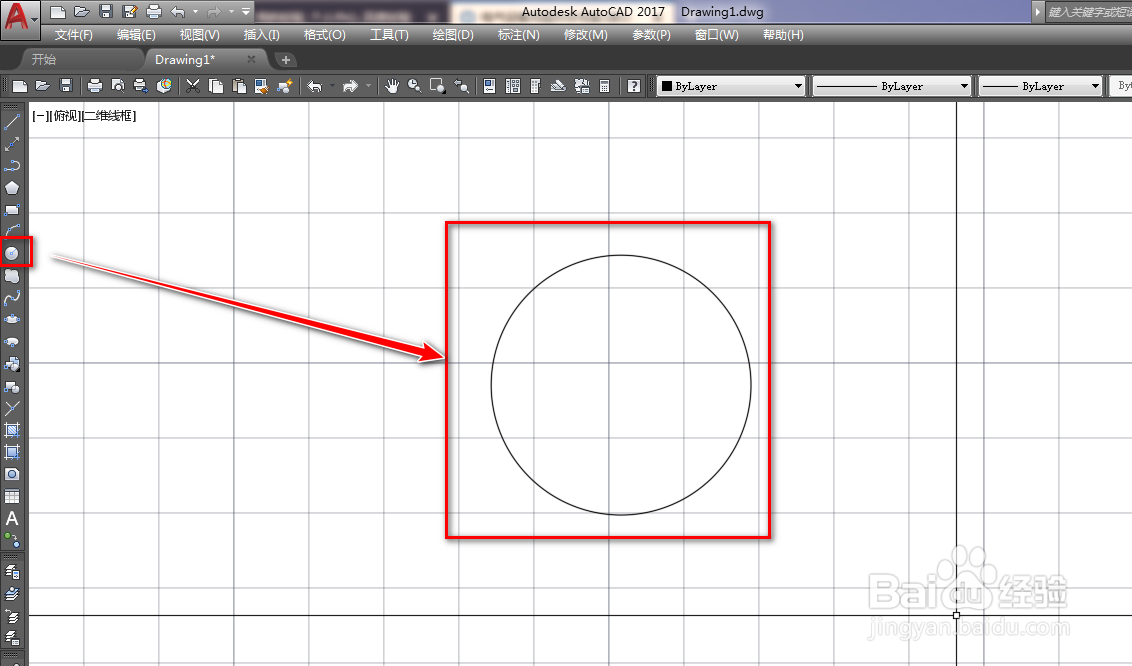Click the search keyword input field
This screenshot has height=666, width=1132.
point(1089,12)
